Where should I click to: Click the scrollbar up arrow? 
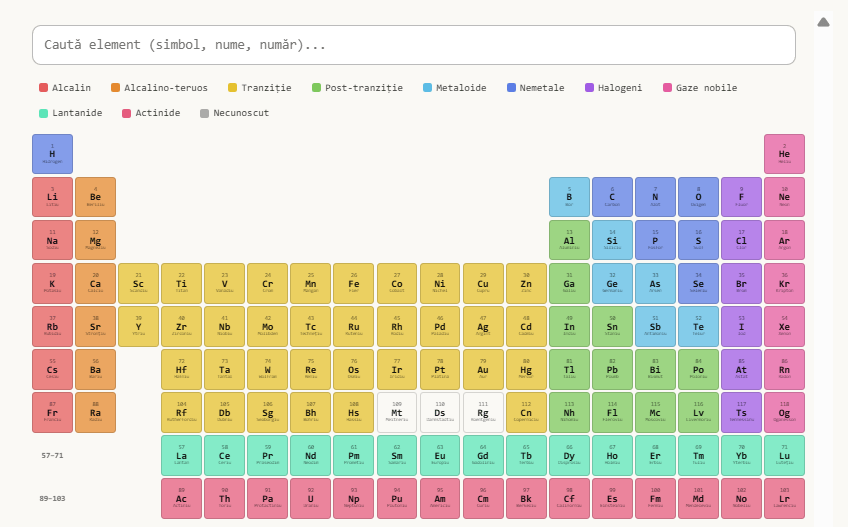tap(824, 22)
